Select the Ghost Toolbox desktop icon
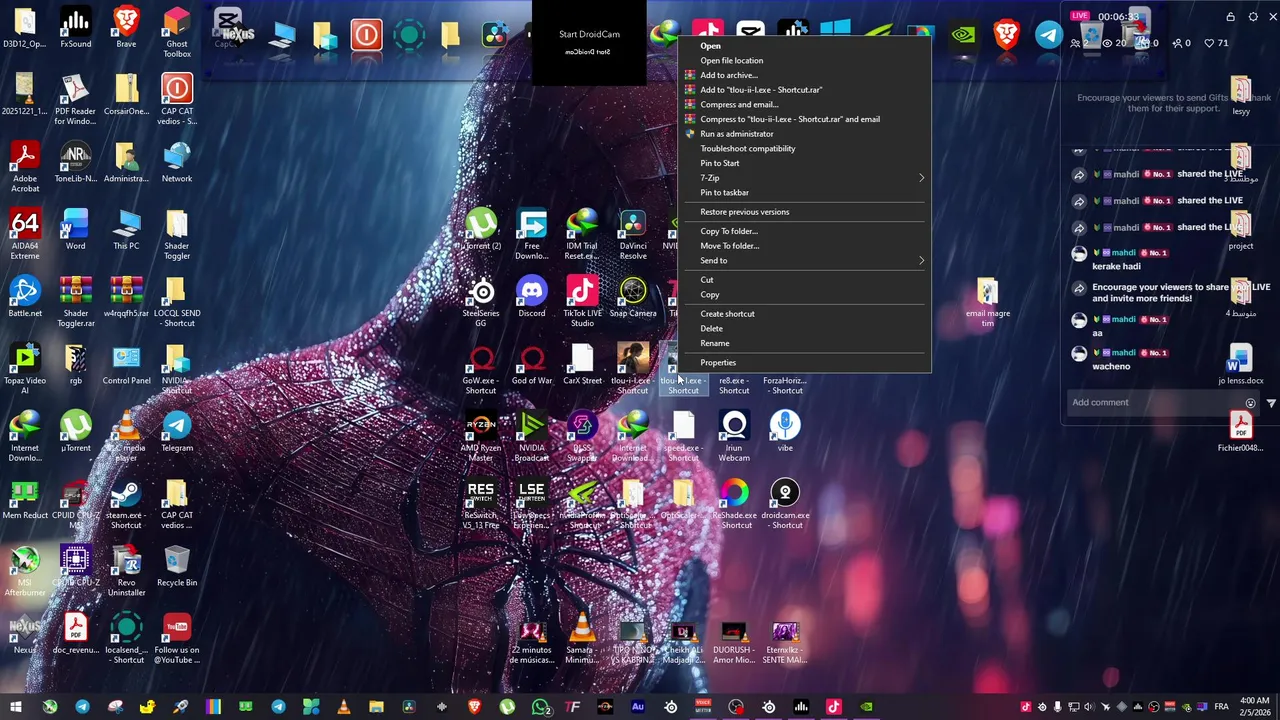 click(x=177, y=33)
